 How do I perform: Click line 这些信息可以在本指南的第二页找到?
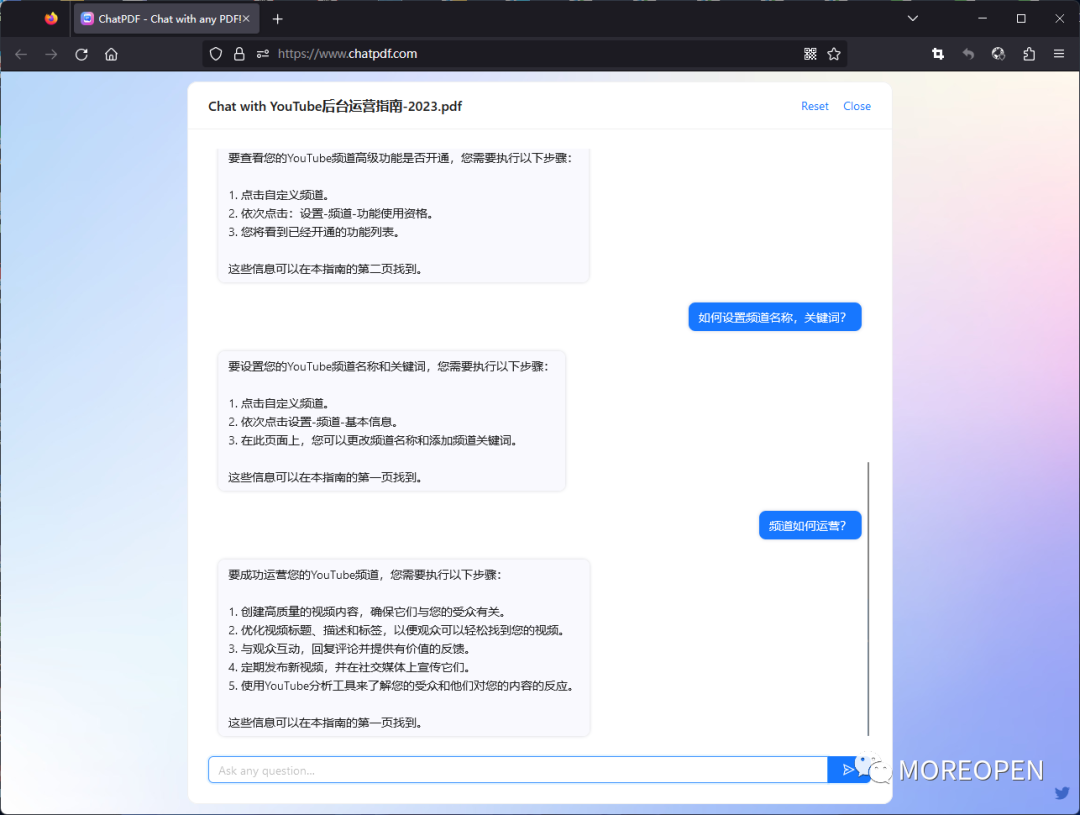pyautogui.click(x=326, y=269)
